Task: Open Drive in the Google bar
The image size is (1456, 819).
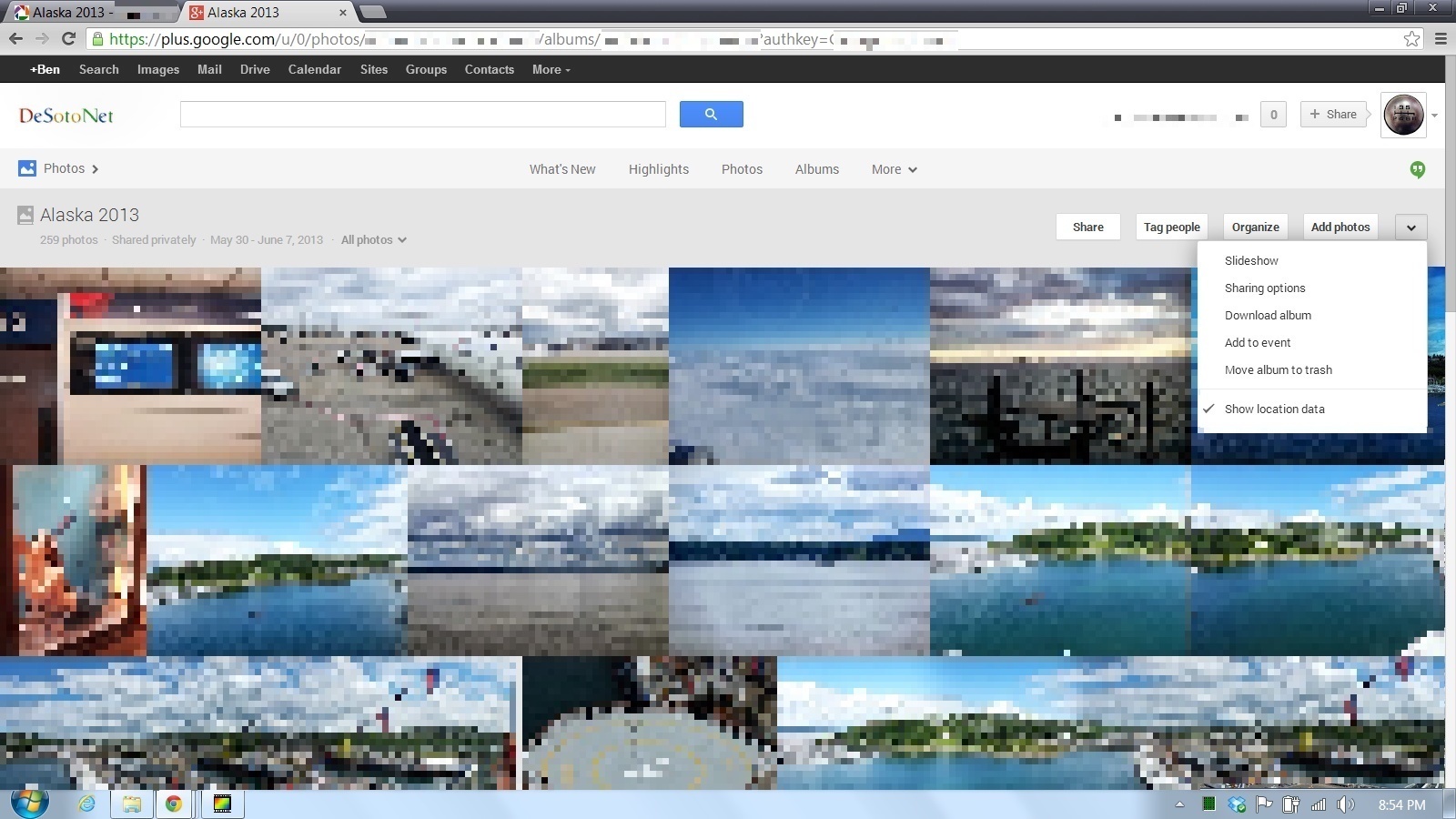Action: 255,69
